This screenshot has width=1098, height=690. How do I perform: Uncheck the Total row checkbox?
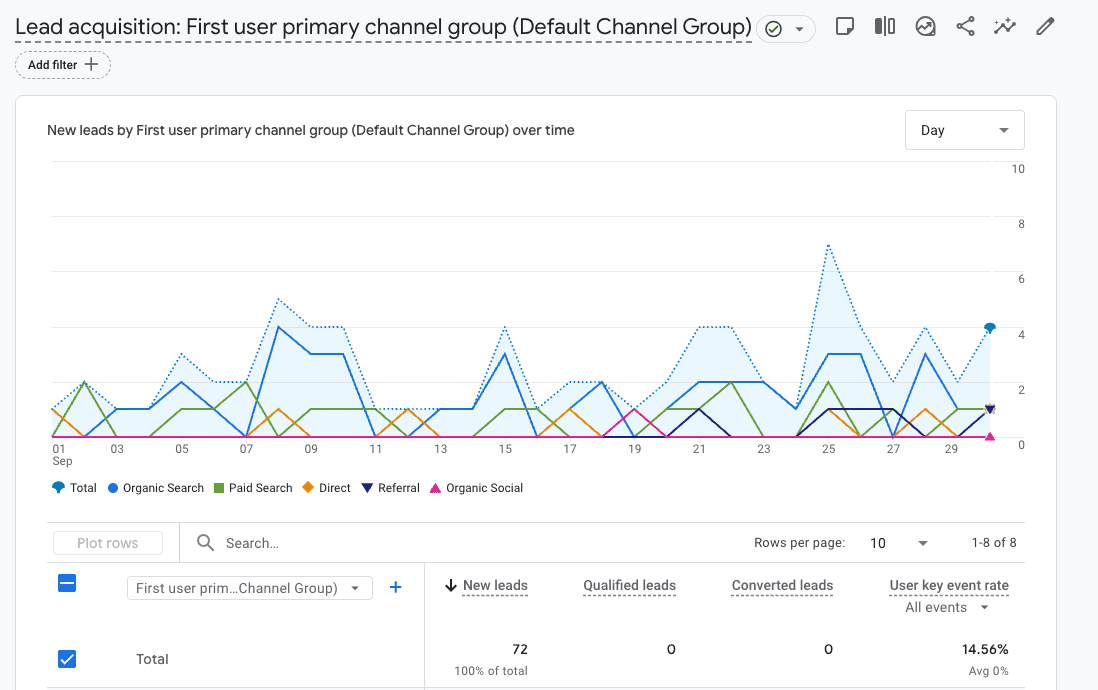coord(67,659)
